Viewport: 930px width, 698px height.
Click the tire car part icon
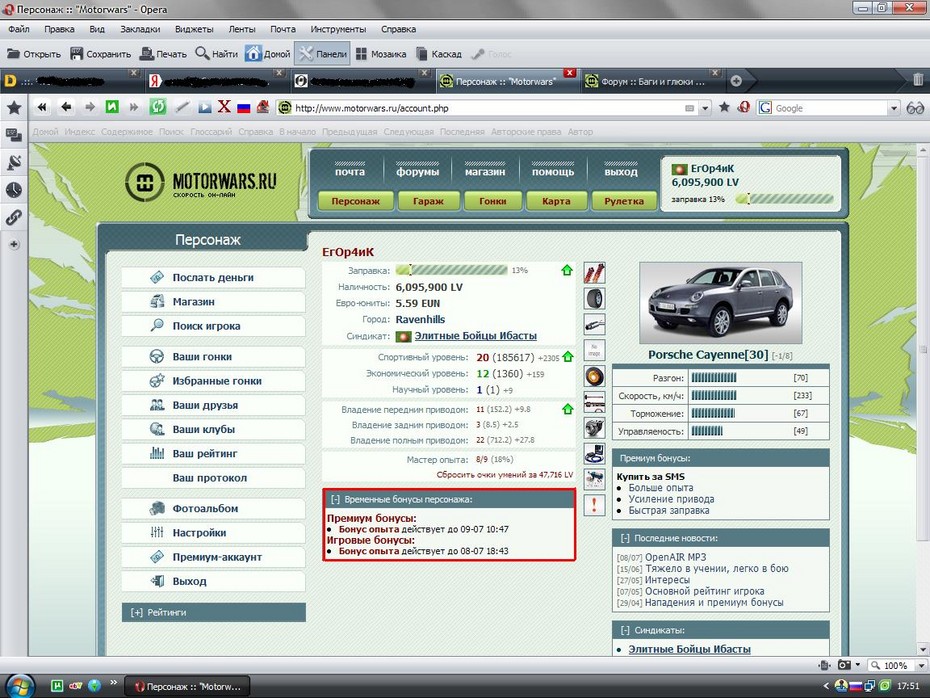click(594, 298)
